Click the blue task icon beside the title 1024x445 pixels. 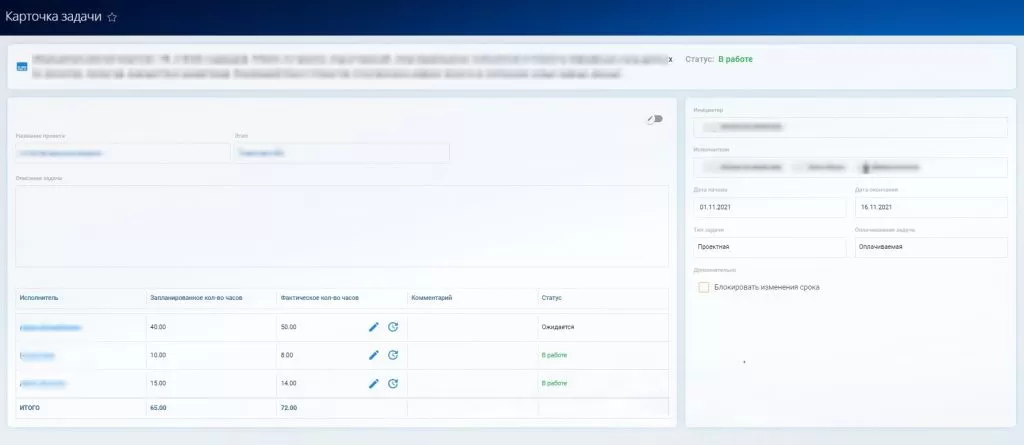click(x=21, y=66)
